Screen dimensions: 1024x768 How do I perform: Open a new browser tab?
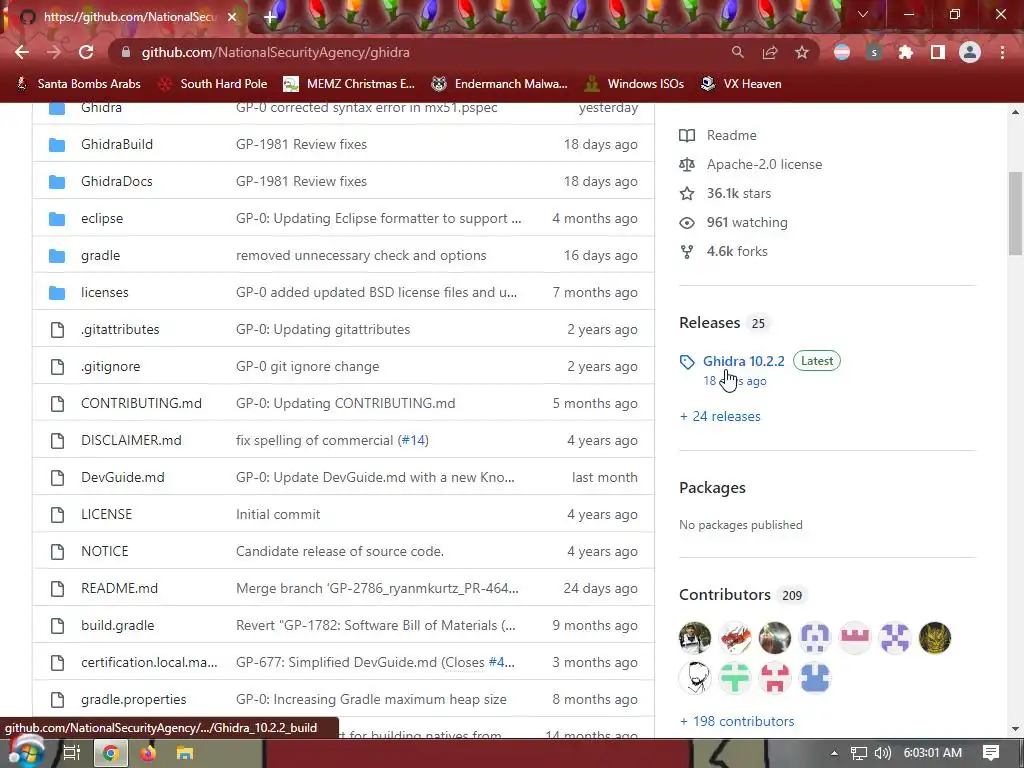point(270,17)
